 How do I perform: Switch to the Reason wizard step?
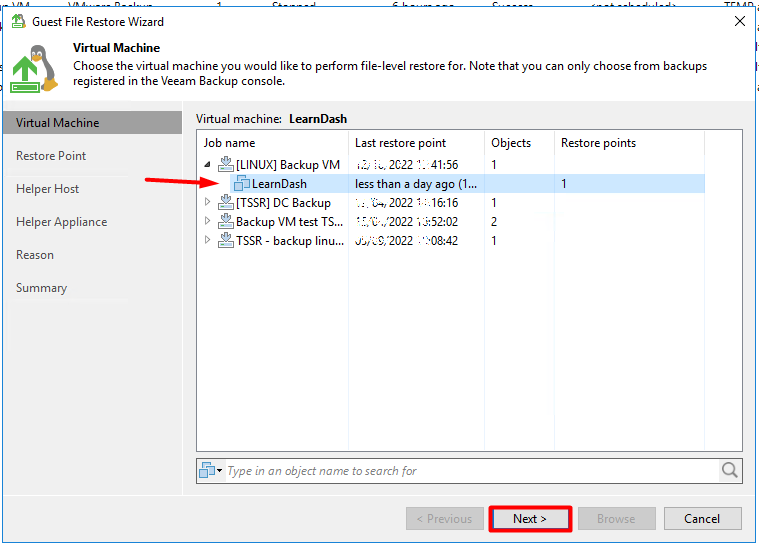click(x=35, y=255)
